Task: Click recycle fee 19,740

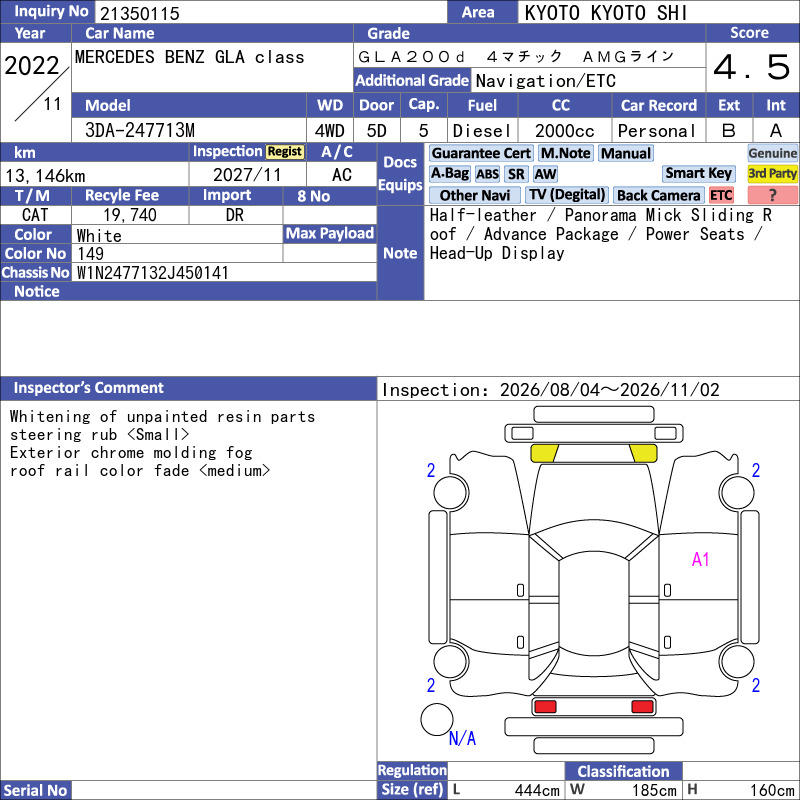Action: (x=130, y=215)
